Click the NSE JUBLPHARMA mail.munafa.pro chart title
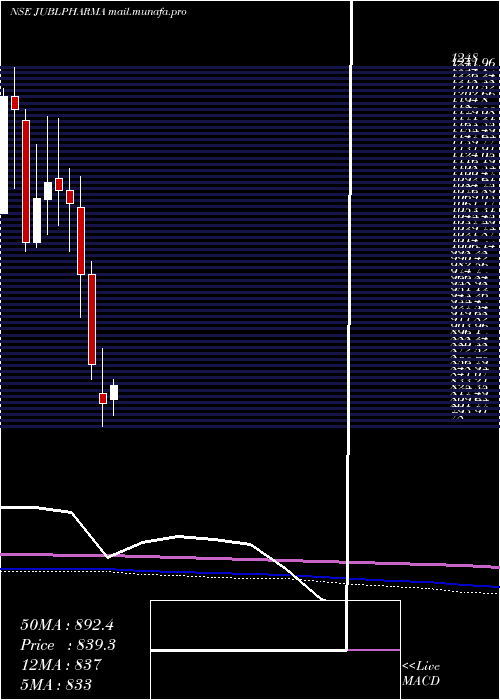This screenshot has height=700, width=500. click(x=98, y=12)
